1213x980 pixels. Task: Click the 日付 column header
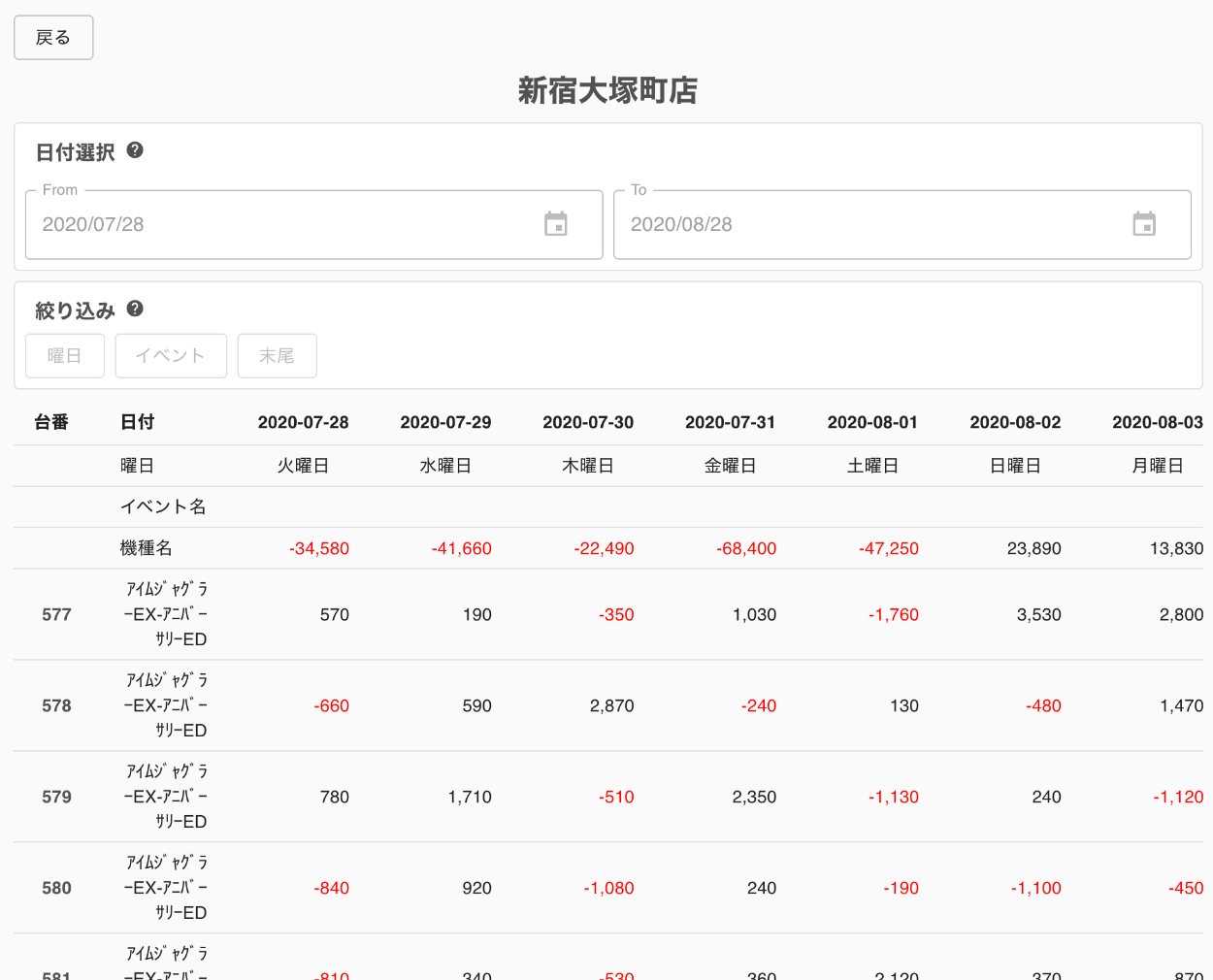pyautogui.click(x=137, y=422)
